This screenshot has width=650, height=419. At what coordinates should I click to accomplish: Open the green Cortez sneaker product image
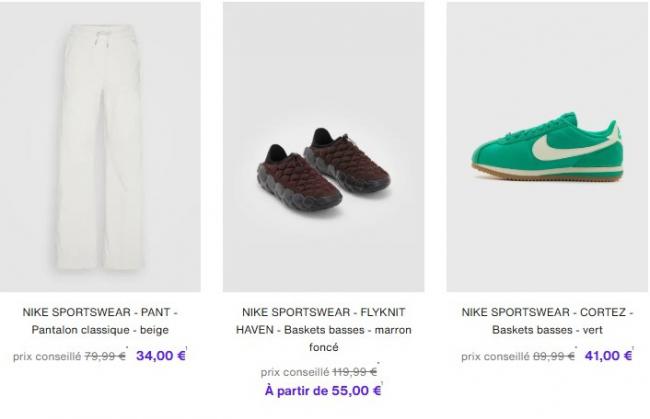[547, 147]
